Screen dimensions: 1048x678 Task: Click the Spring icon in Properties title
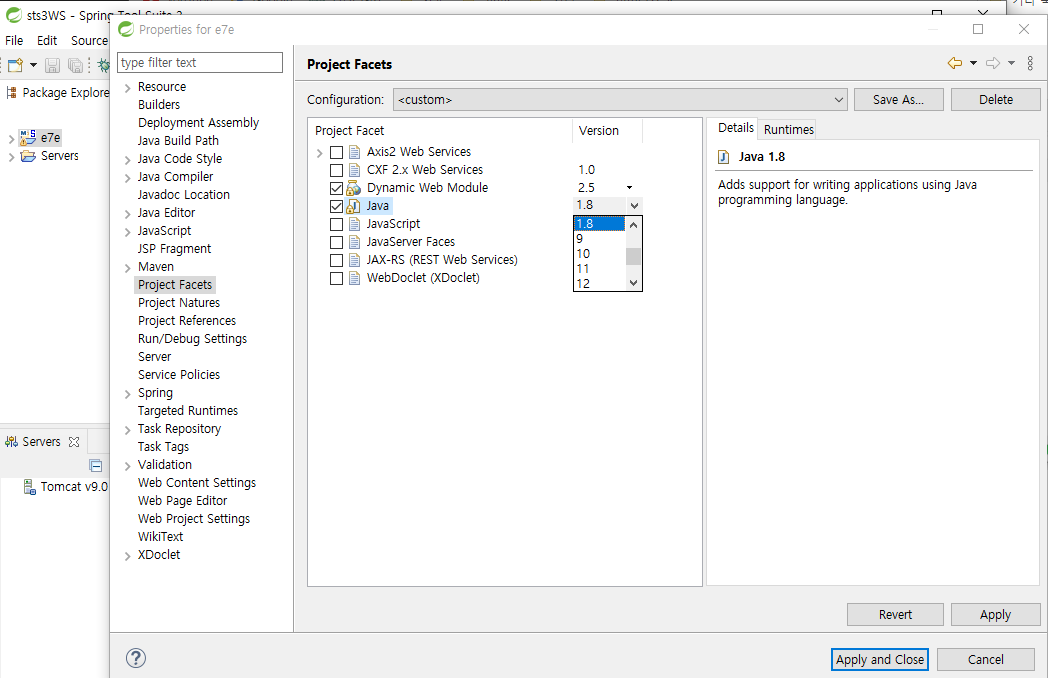(126, 29)
